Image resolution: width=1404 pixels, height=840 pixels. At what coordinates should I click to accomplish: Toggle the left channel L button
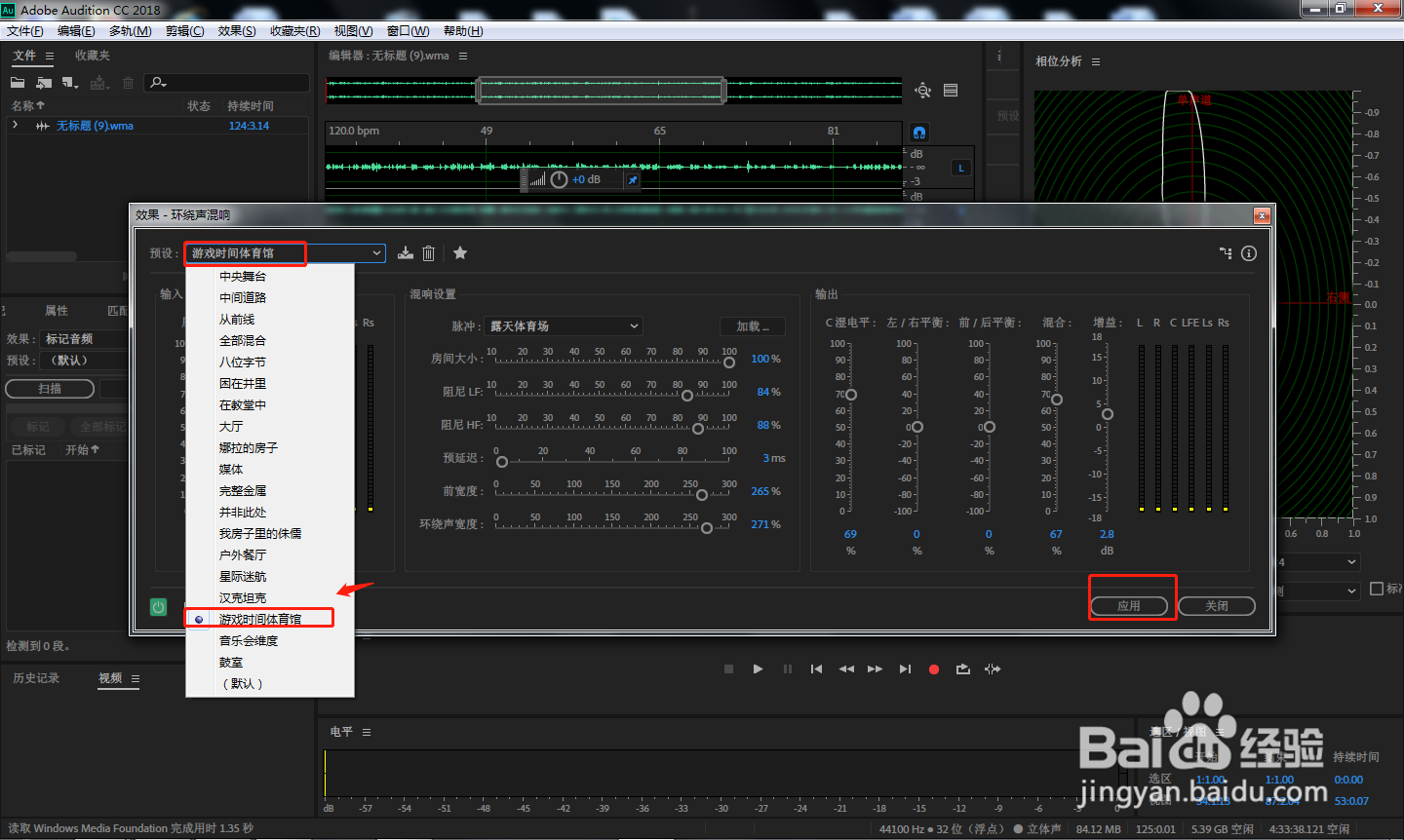[961, 169]
